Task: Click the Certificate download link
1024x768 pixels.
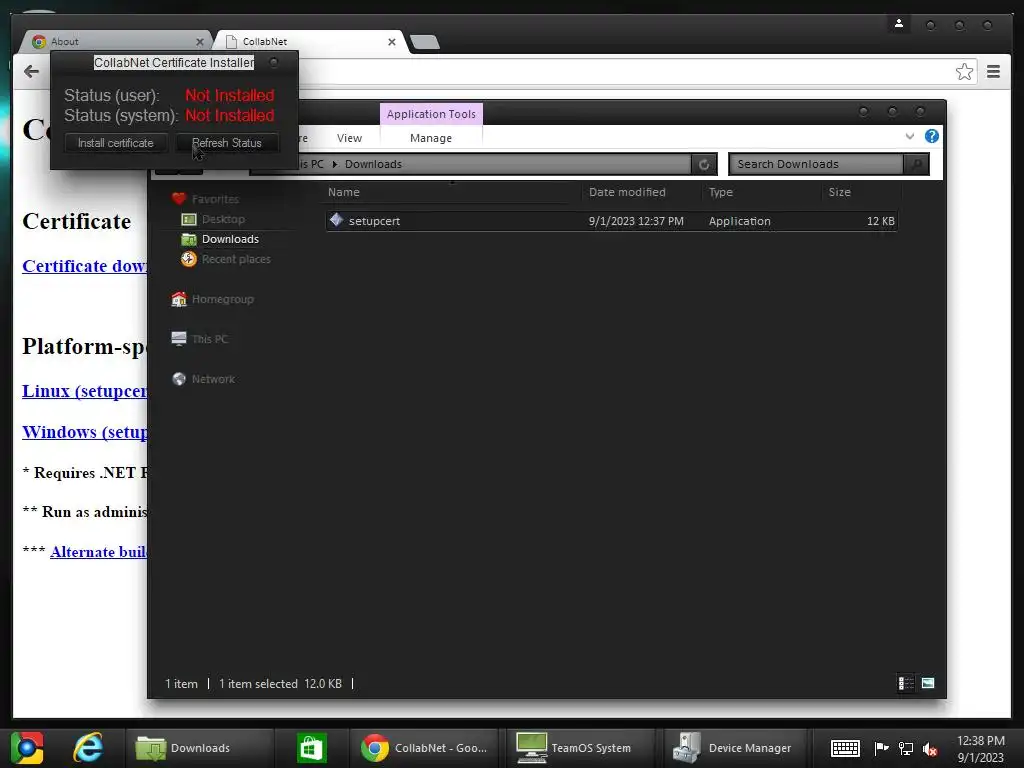Action: pyautogui.click(x=85, y=266)
